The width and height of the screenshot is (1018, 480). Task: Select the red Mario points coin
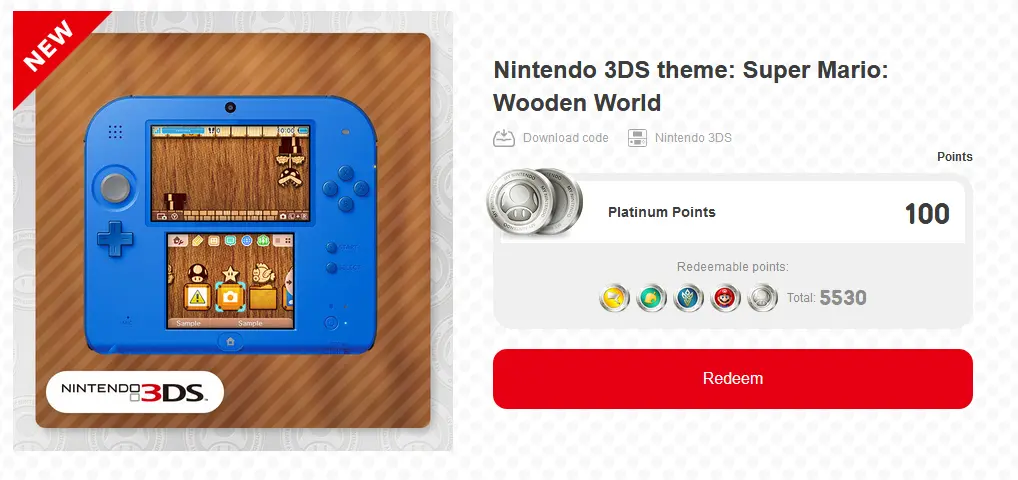pos(725,298)
